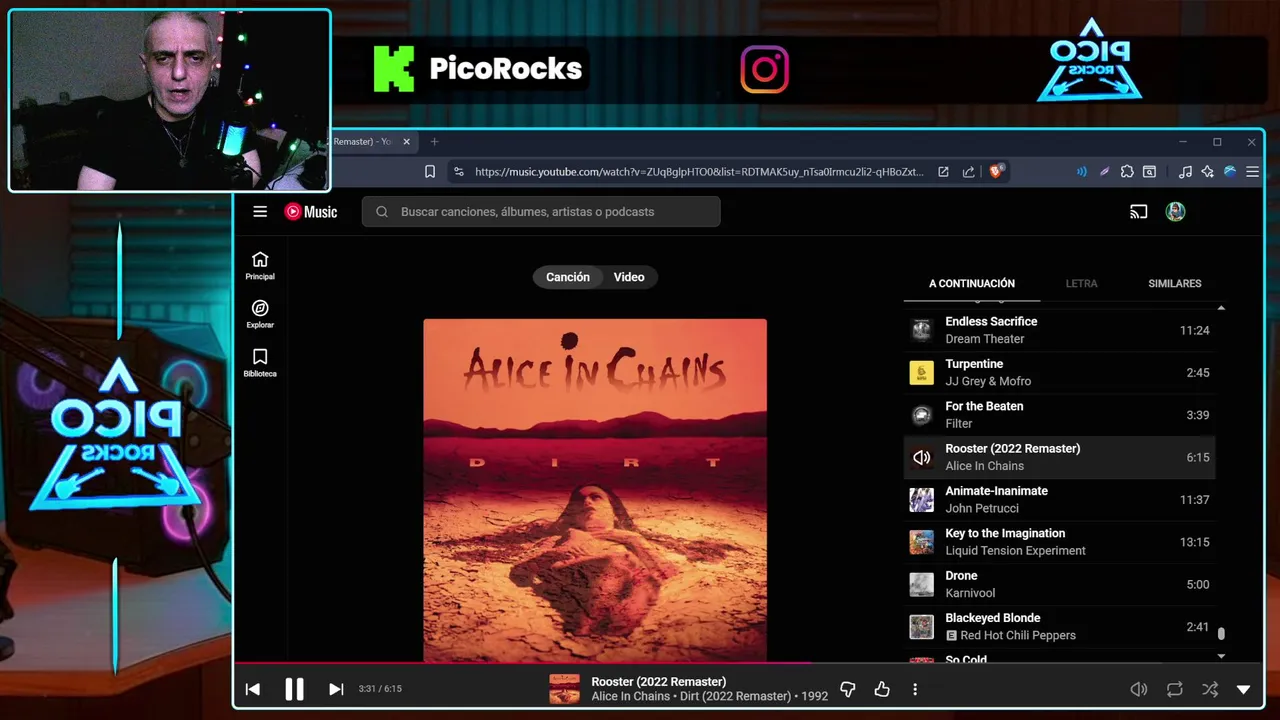Click the blue globe toolbar icon
Screen dimensions: 1280x720
coord(1230,172)
